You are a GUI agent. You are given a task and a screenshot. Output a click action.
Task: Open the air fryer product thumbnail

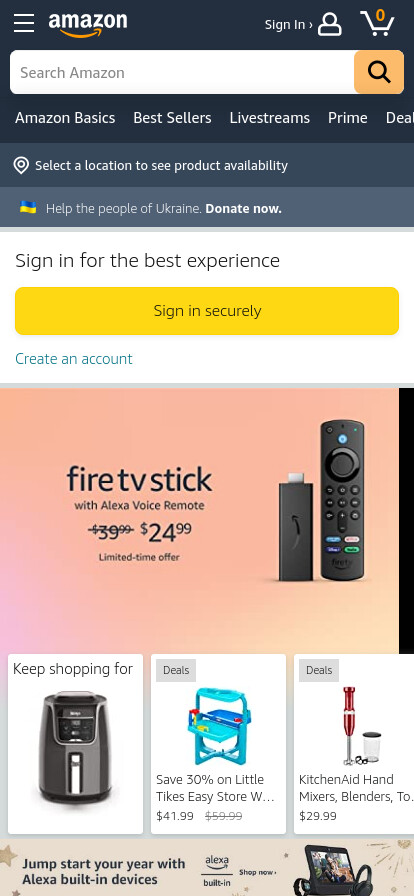75,748
